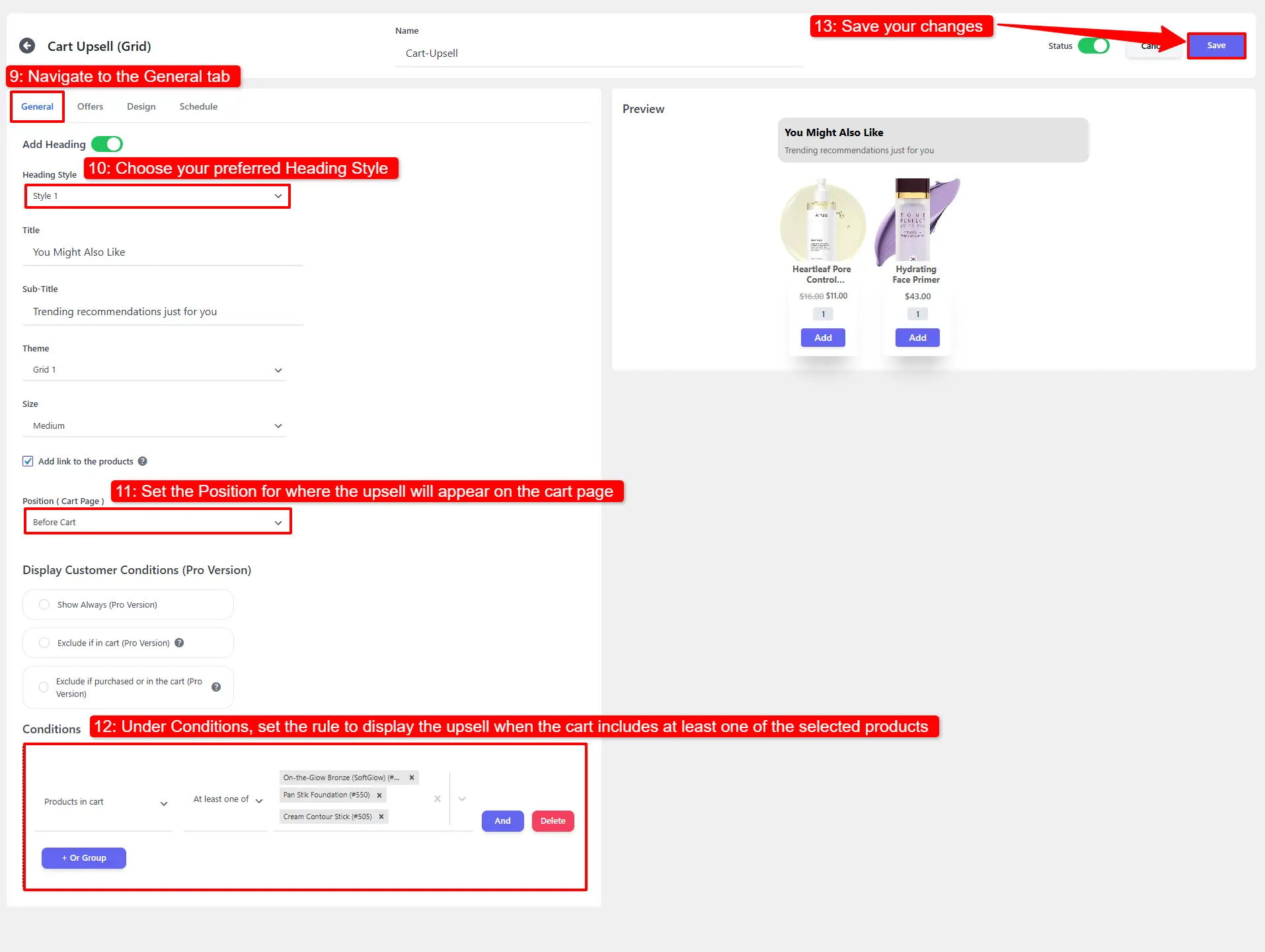
Task: Open the Heading Style dropdown
Action: pyautogui.click(x=157, y=196)
